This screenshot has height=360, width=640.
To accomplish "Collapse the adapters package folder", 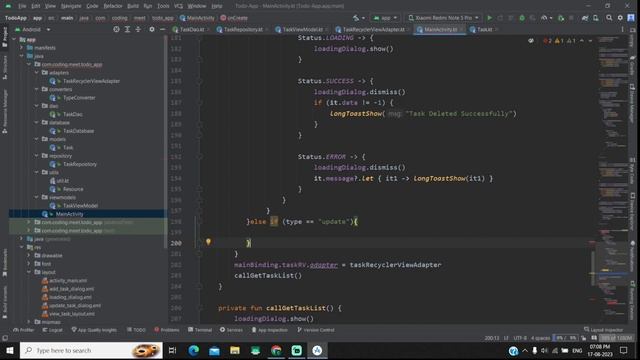I will click(36, 73).
